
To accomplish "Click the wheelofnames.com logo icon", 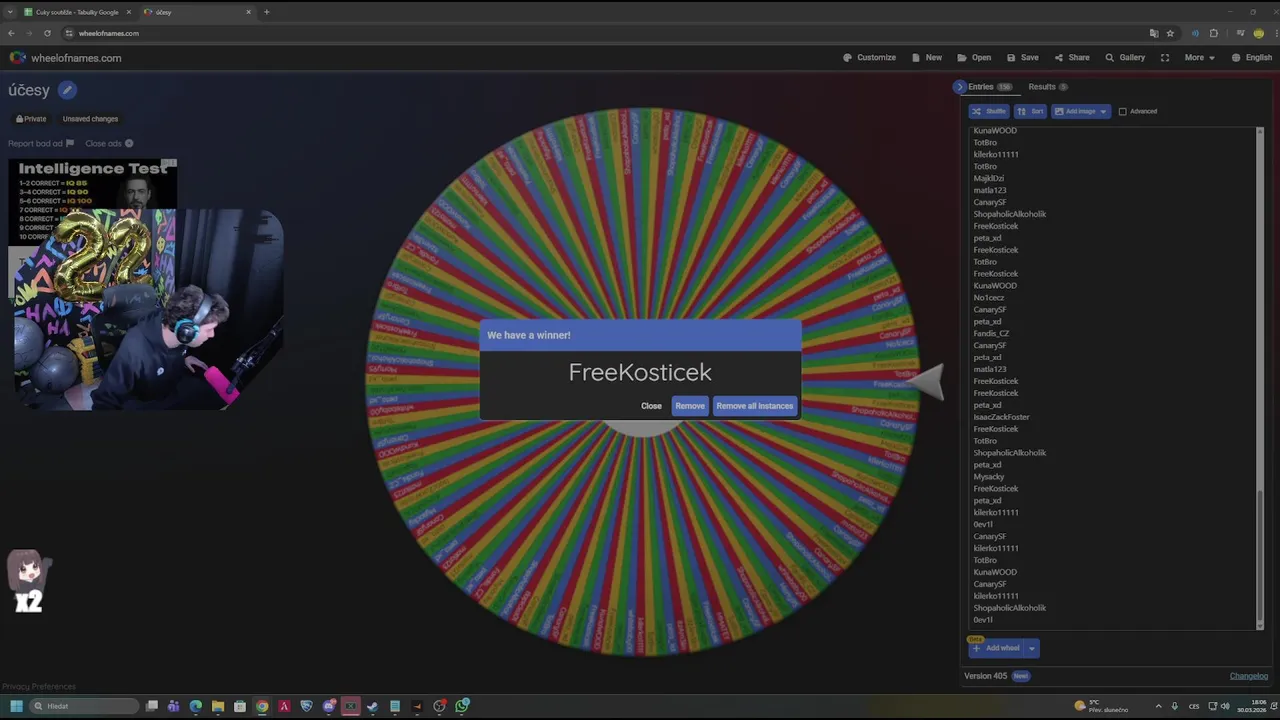I will pyautogui.click(x=17, y=58).
